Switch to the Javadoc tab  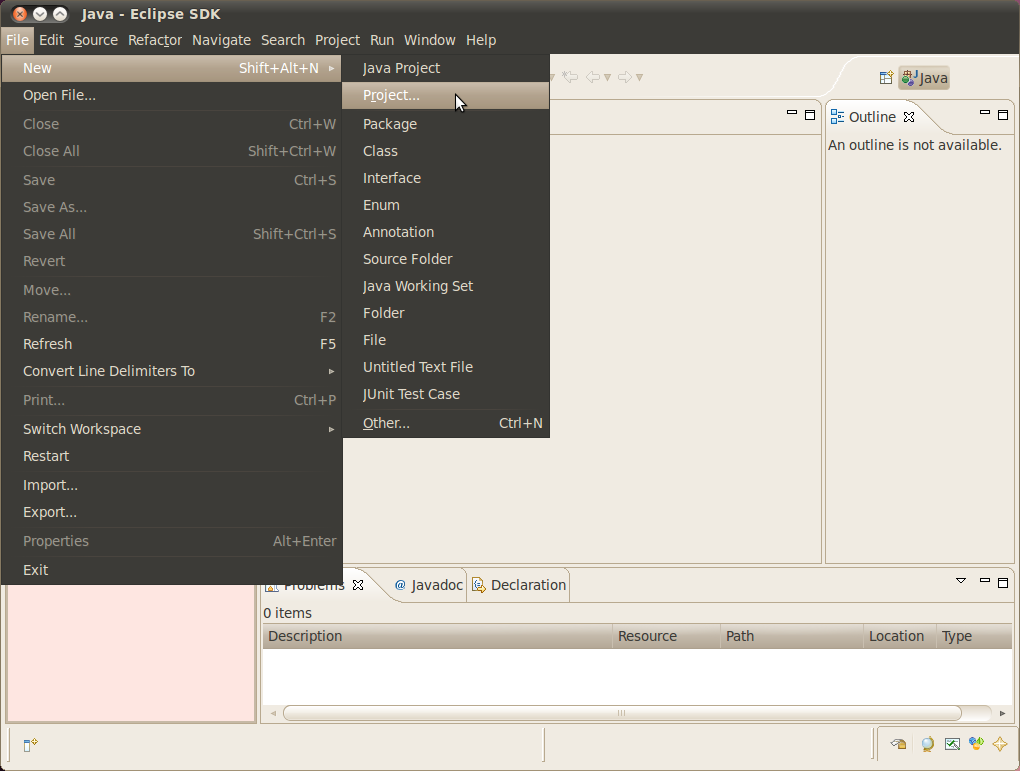pos(429,585)
